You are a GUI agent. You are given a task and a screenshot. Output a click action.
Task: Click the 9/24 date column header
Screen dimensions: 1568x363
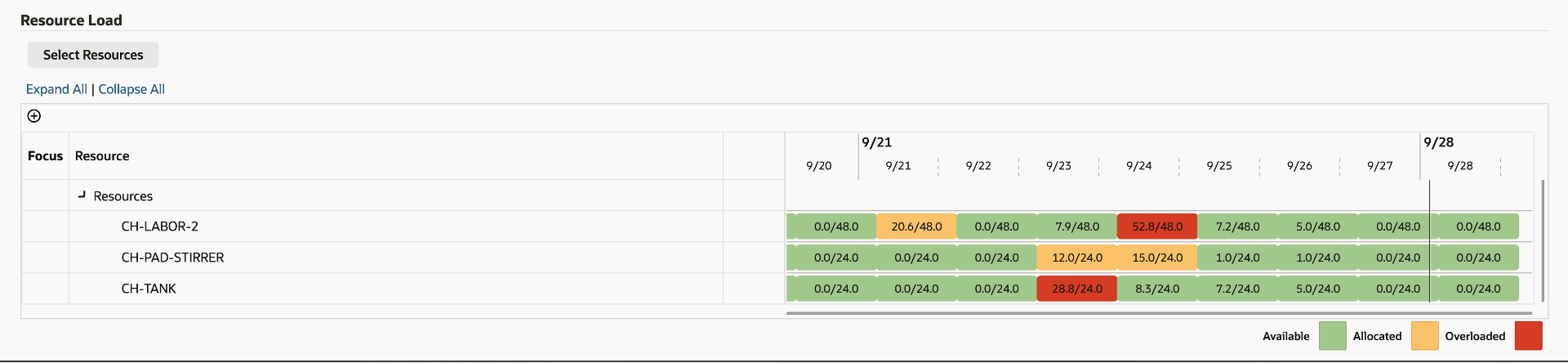(x=1138, y=166)
